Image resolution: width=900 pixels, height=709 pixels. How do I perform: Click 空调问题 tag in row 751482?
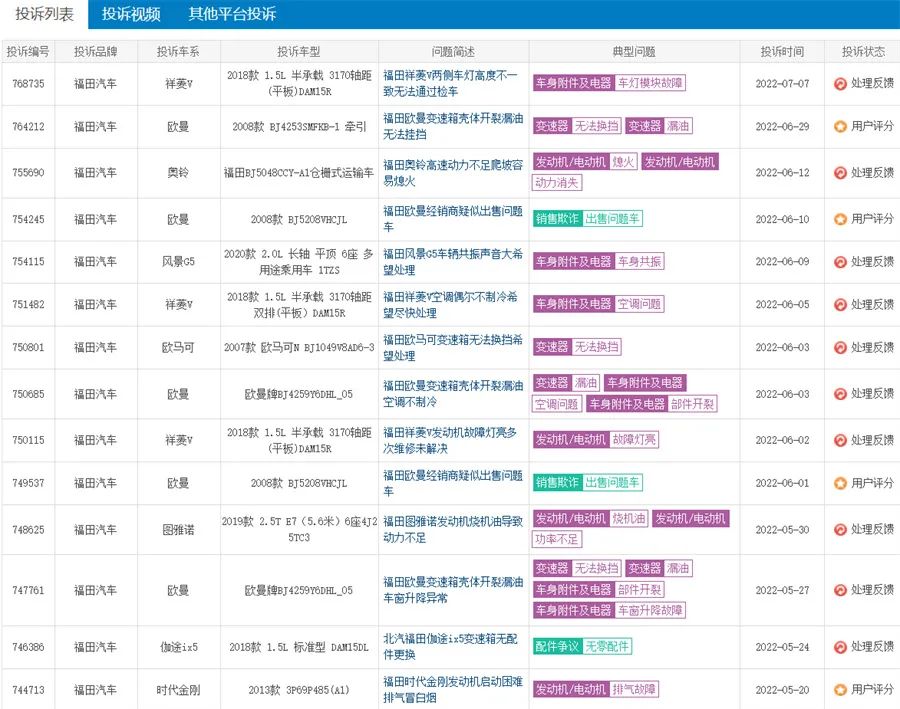point(639,304)
